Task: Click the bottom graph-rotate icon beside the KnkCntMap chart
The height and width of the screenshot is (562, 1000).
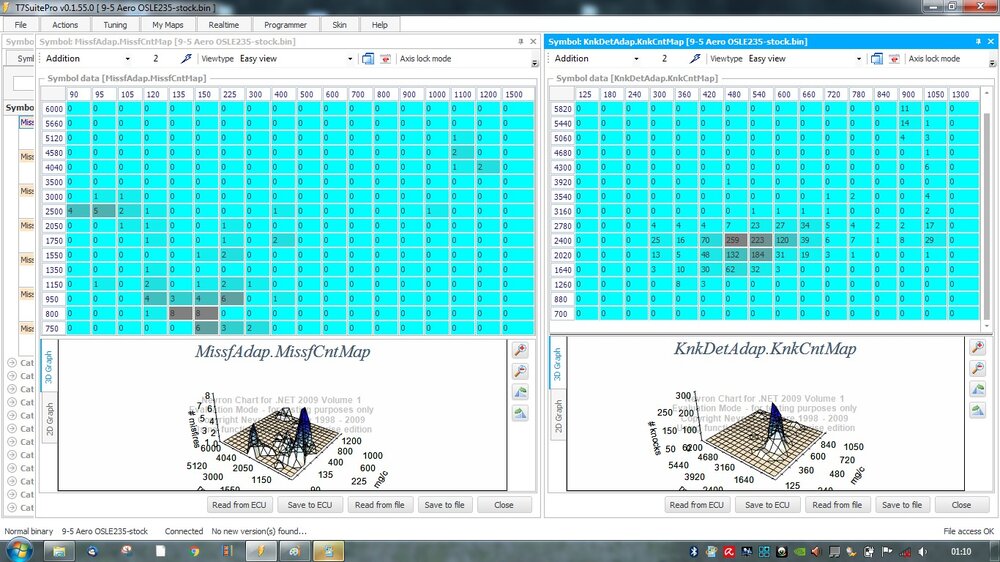Action: 977,411
